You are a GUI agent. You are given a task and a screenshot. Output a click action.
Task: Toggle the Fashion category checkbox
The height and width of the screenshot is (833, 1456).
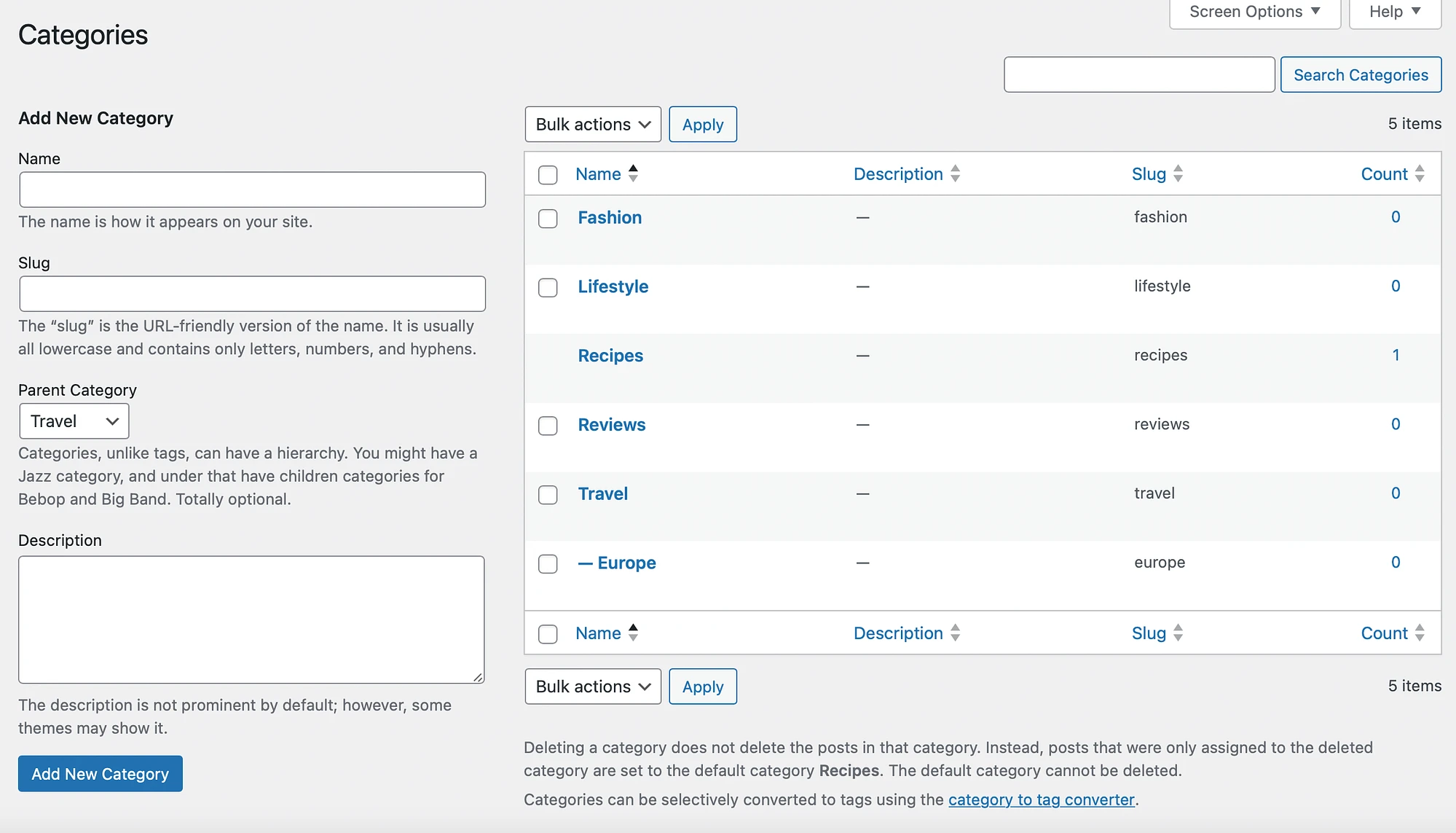(x=548, y=217)
